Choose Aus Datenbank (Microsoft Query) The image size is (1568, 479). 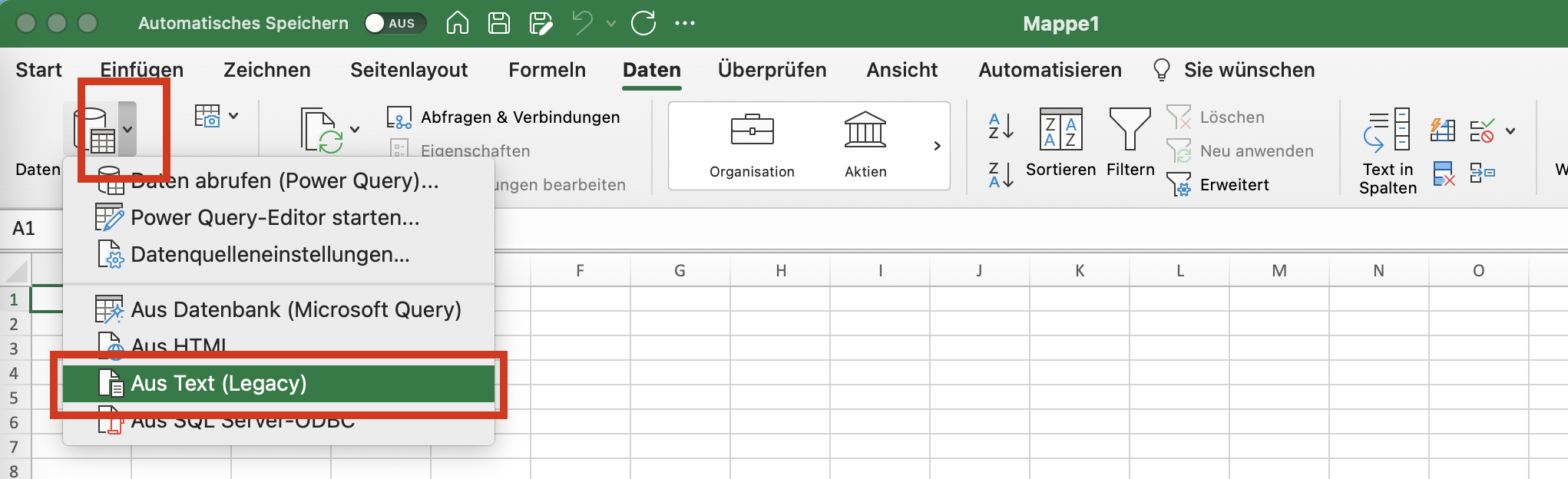279,310
